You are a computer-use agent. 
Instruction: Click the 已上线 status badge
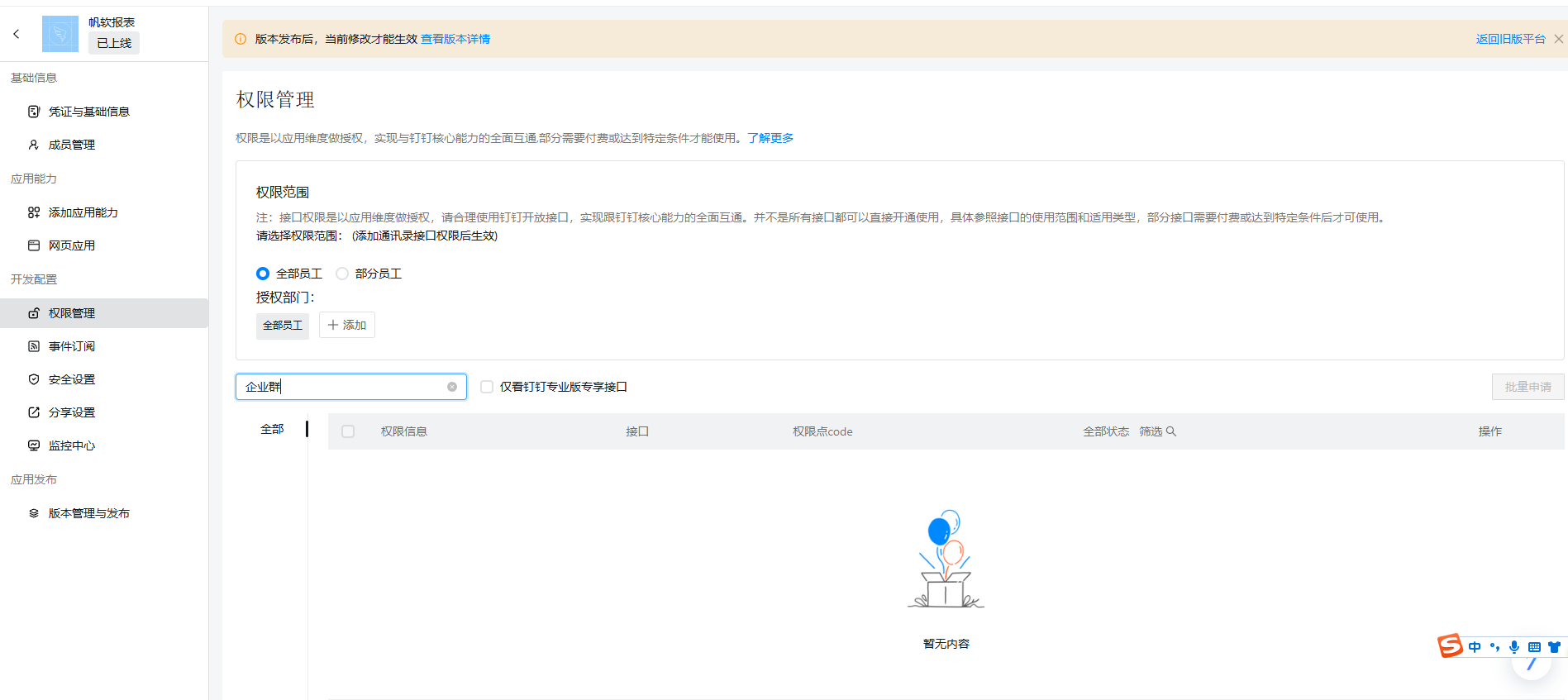[x=114, y=43]
